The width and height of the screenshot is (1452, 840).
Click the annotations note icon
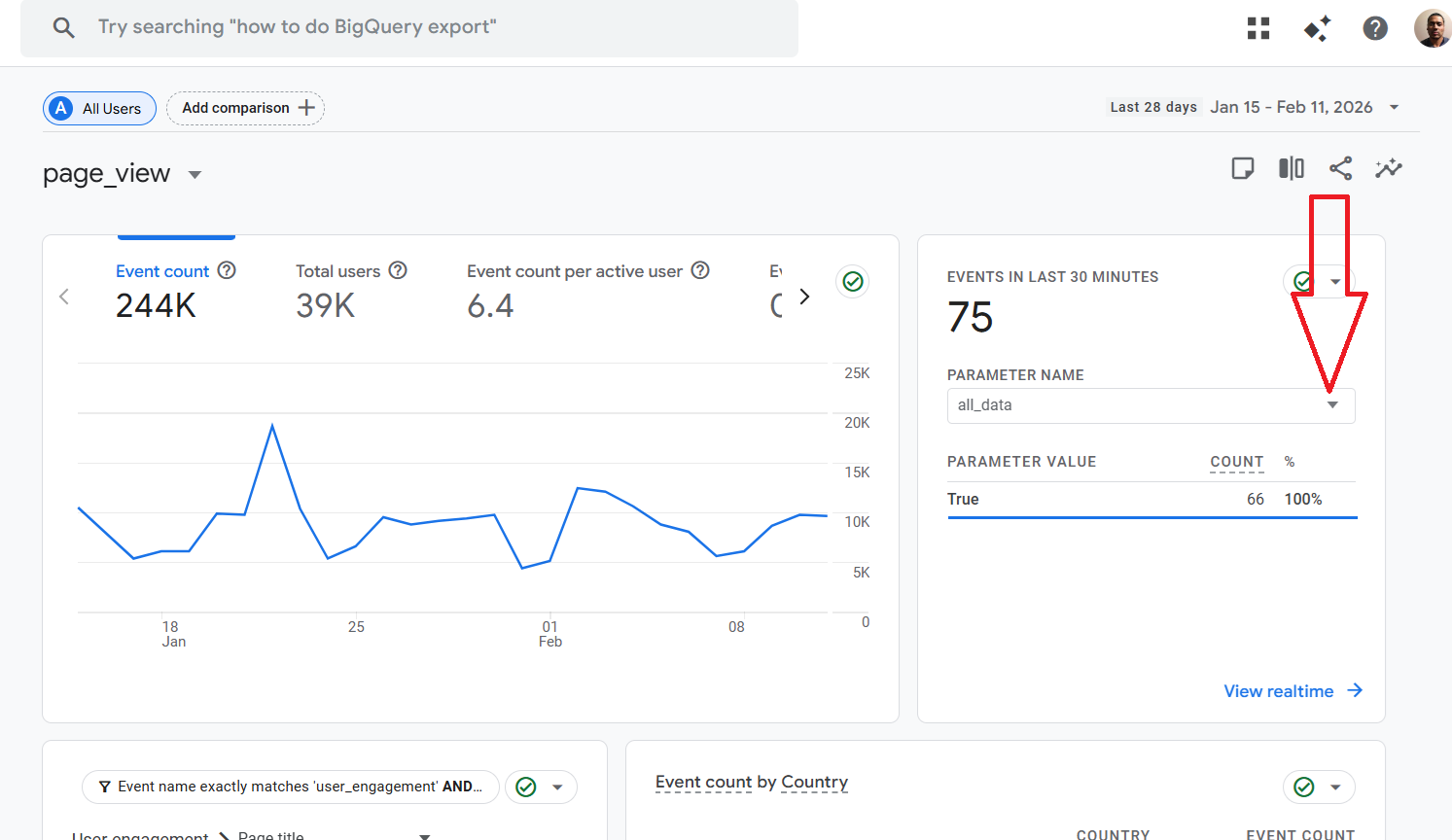pyautogui.click(x=1242, y=168)
